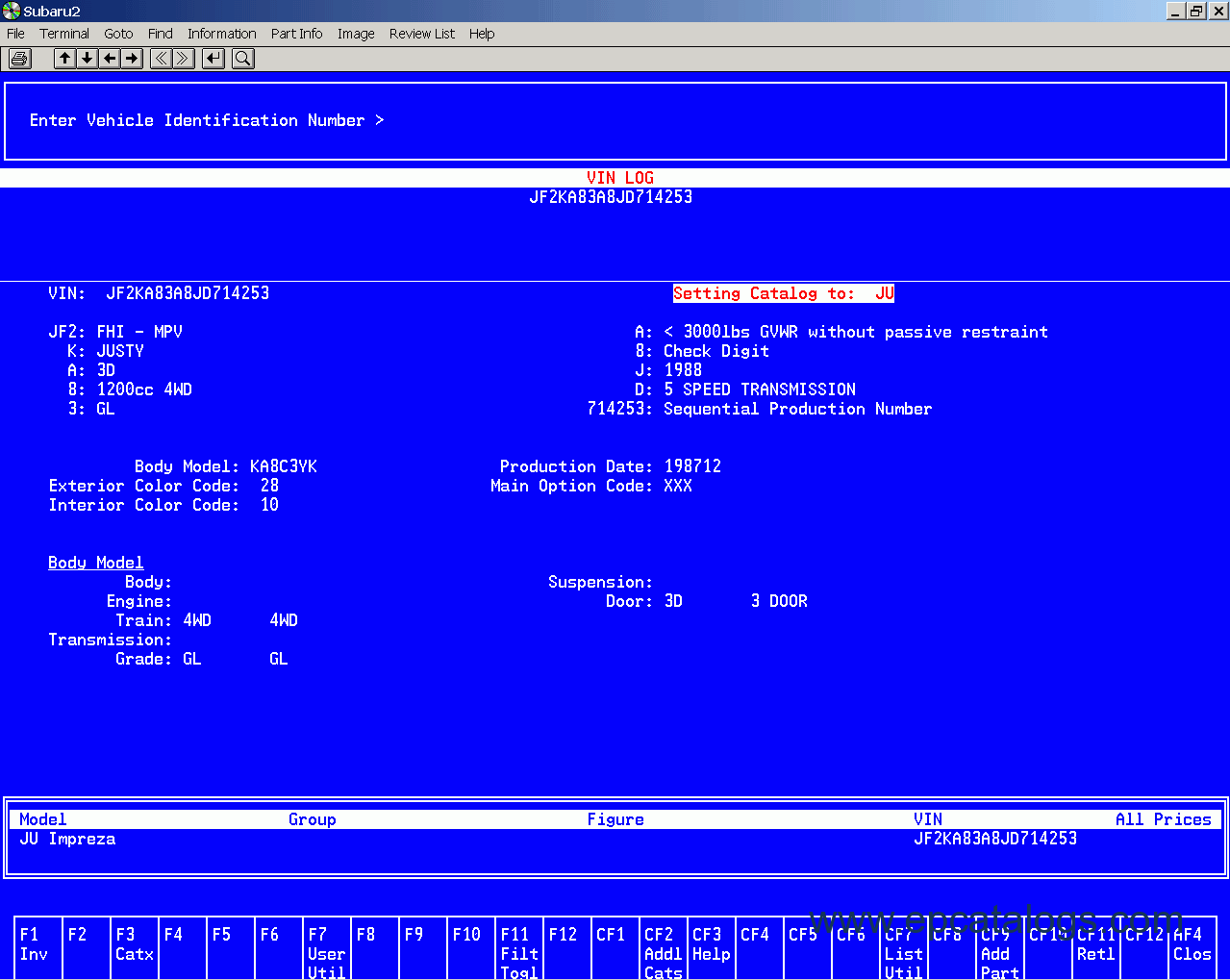Viewport: 1230px width, 980px height.
Task: Click the double left chevron toolbar button
Action: click(161, 59)
